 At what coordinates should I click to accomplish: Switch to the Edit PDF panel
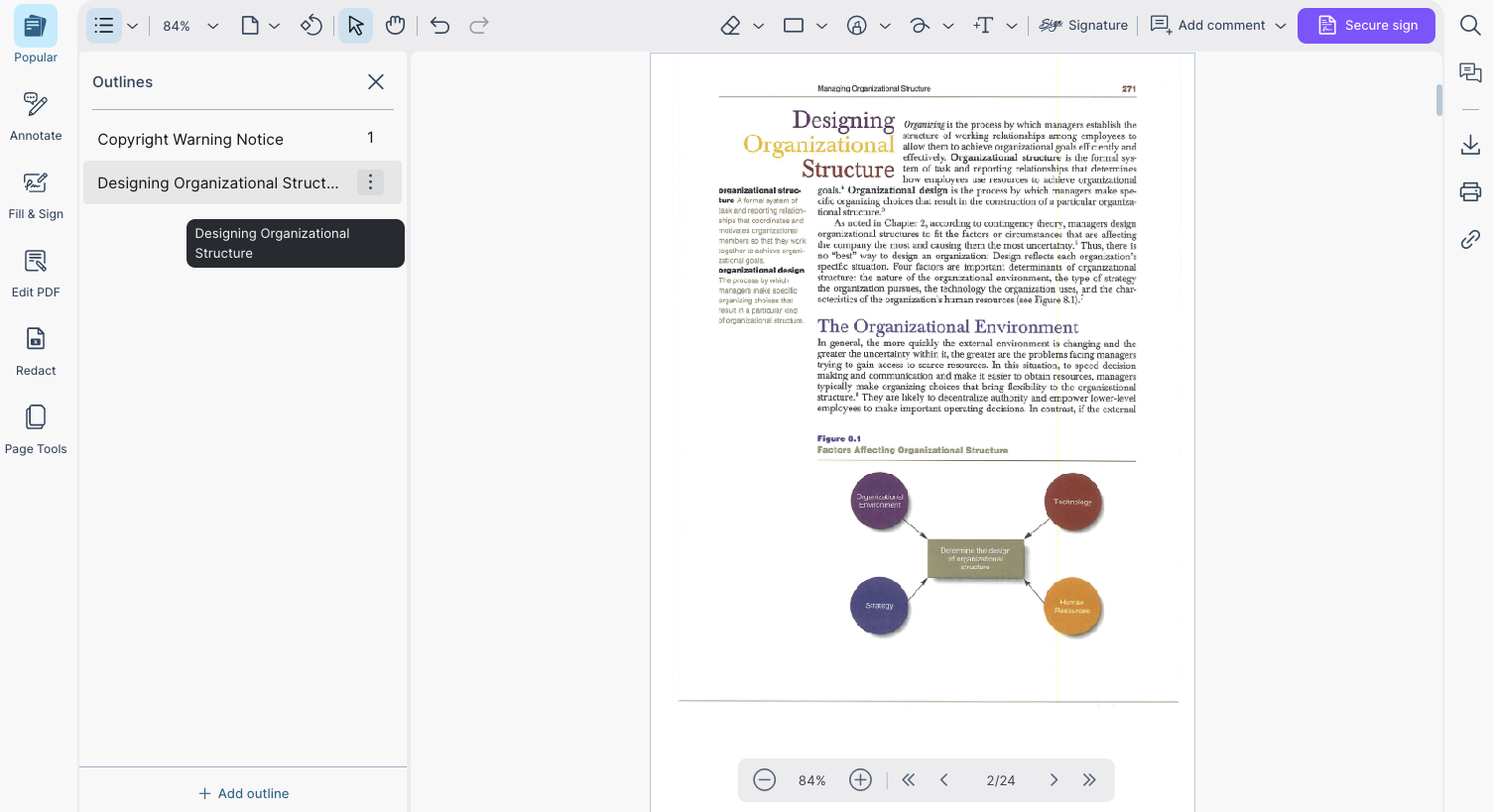(36, 272)
